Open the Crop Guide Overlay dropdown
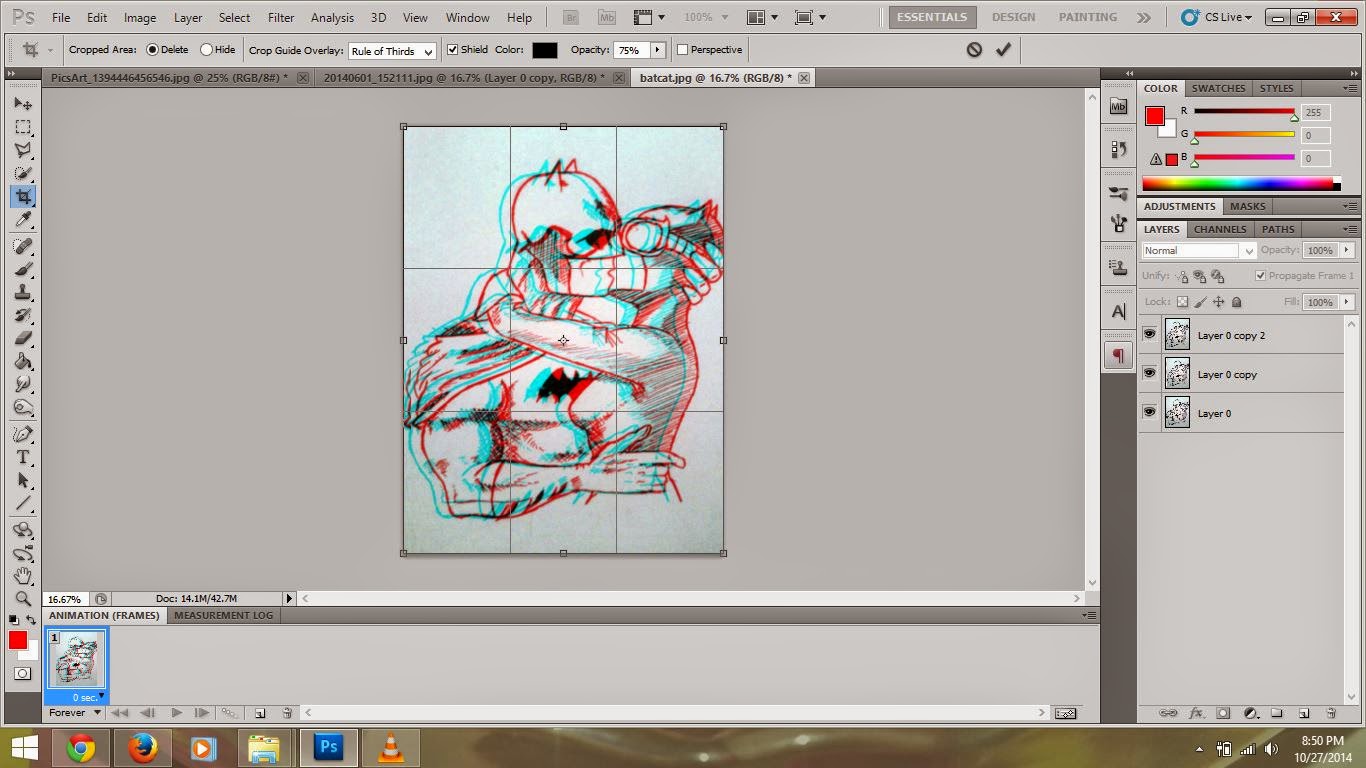This screenshot has height=768, width=1366. pos(392,51)
